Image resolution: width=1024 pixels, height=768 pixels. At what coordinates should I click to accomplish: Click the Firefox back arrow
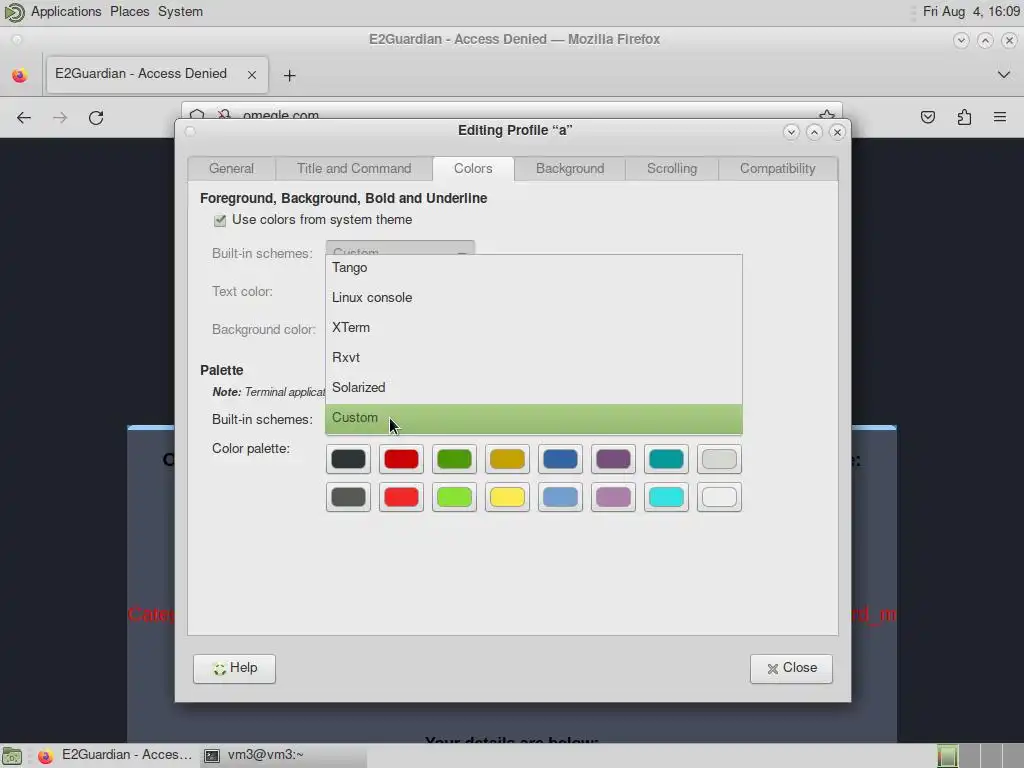coord(24,118)
